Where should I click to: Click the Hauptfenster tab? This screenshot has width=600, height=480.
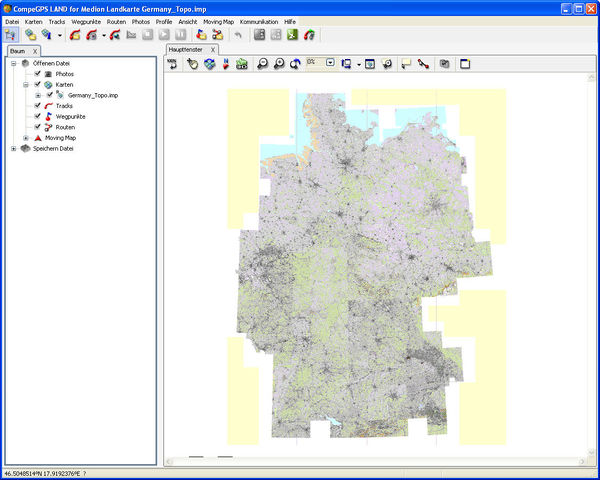tap(186, 49)
